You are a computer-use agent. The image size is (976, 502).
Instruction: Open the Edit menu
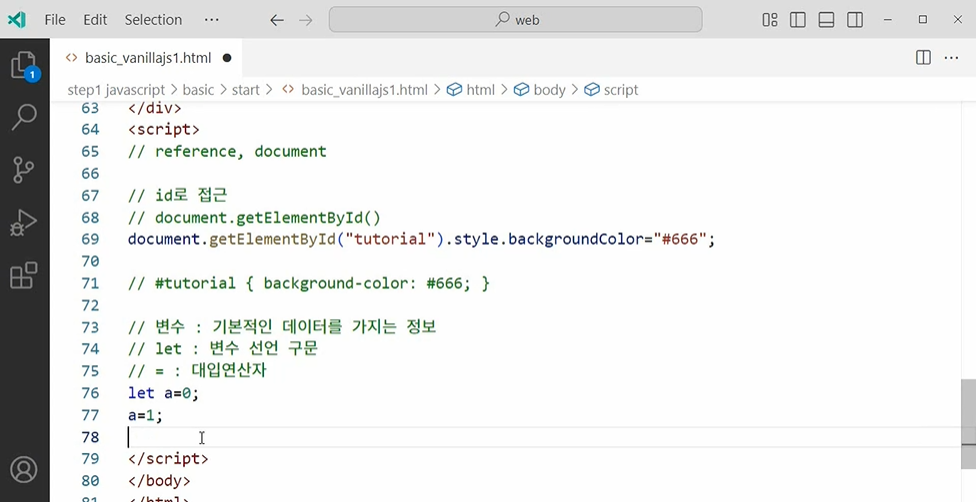pos(95,20)
